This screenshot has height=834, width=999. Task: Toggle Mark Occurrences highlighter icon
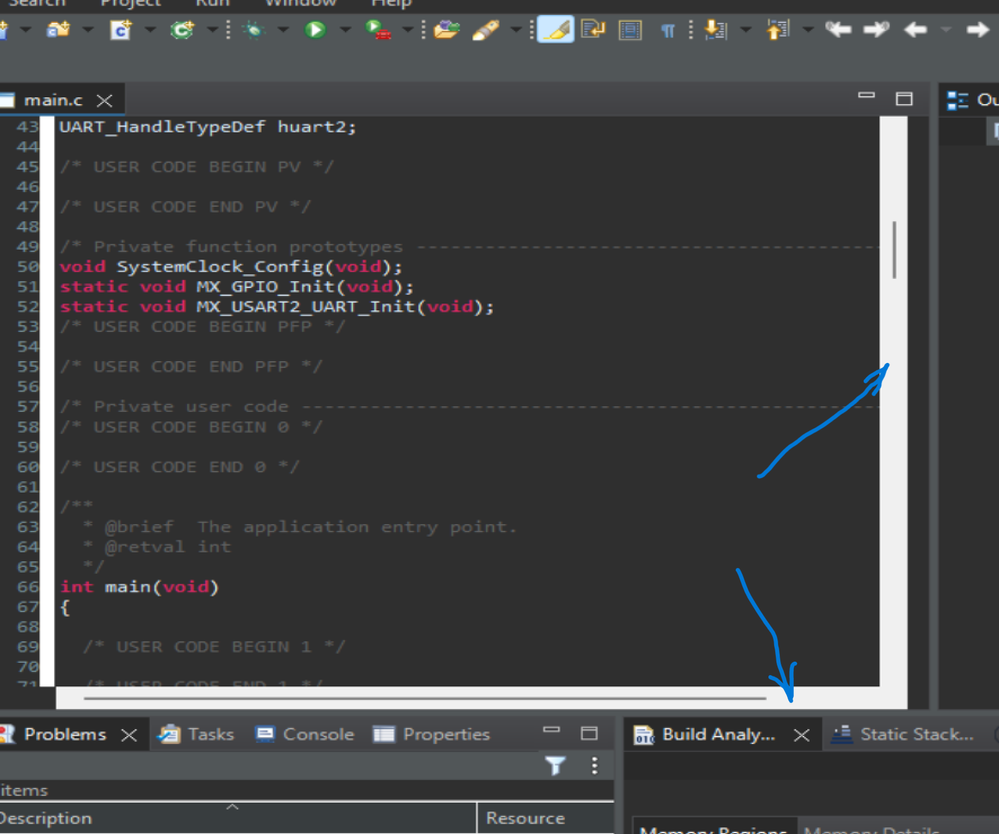pos(555,30)
